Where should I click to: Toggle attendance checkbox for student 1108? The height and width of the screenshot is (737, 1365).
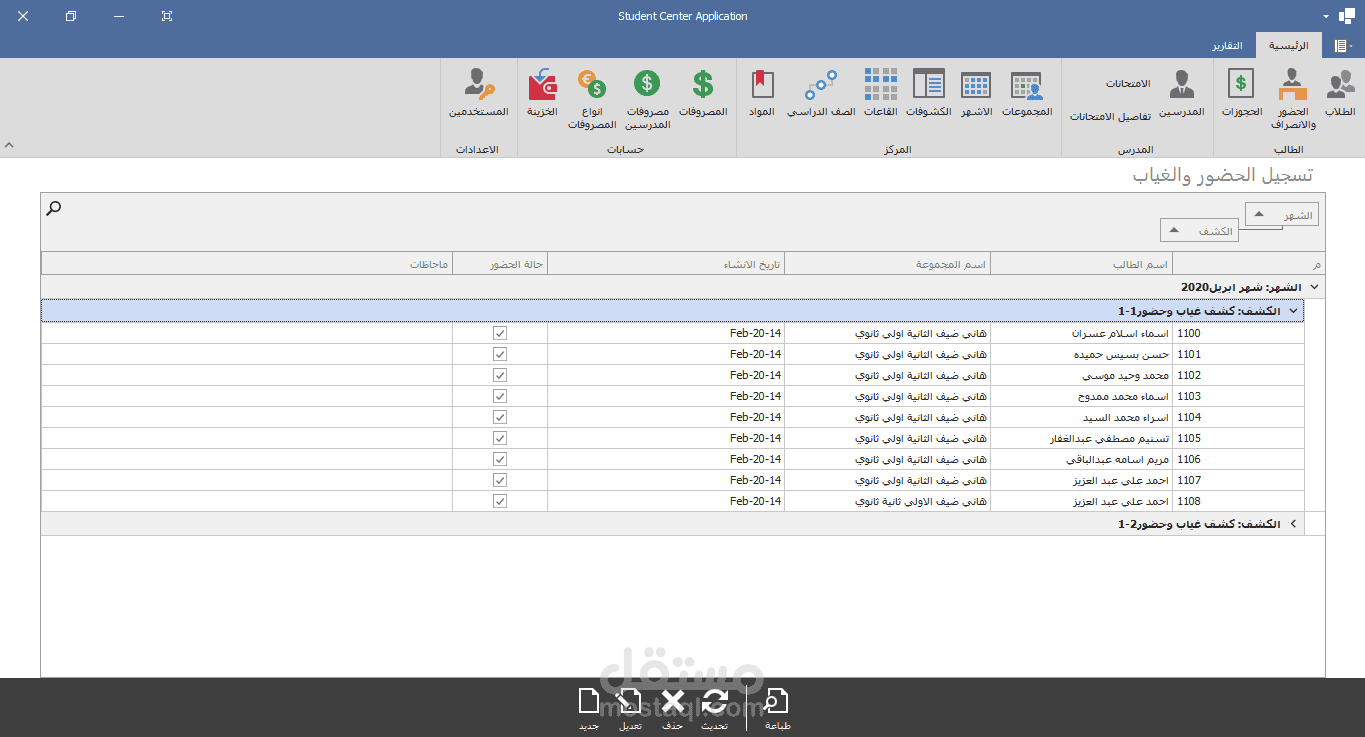point(500,501)
